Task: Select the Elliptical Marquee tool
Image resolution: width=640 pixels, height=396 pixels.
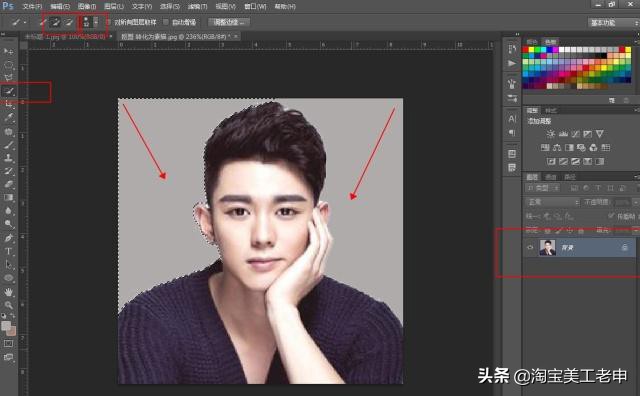Action: [8, 65]
